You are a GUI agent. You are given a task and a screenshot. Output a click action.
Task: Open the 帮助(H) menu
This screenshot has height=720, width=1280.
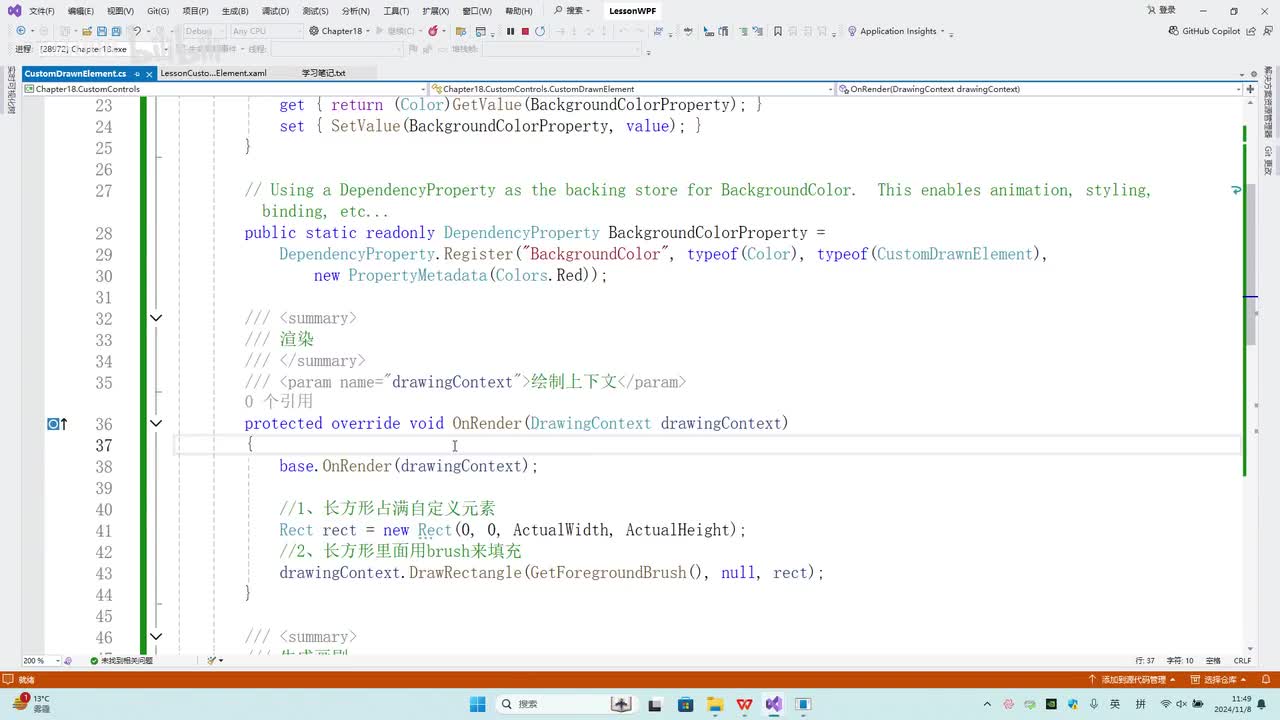coord(519,11)
